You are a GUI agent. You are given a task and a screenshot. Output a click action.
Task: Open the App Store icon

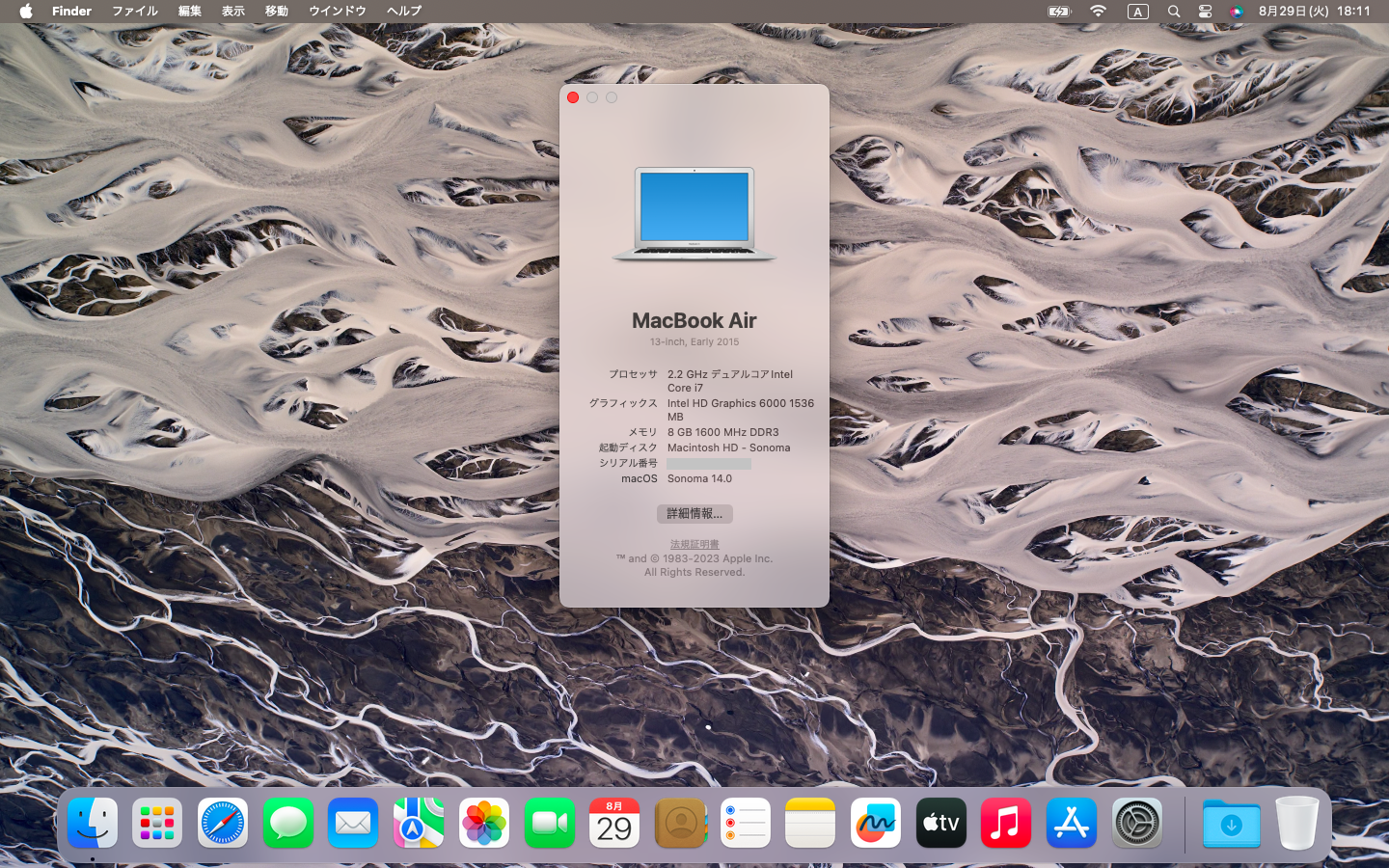coord(1072,823)
